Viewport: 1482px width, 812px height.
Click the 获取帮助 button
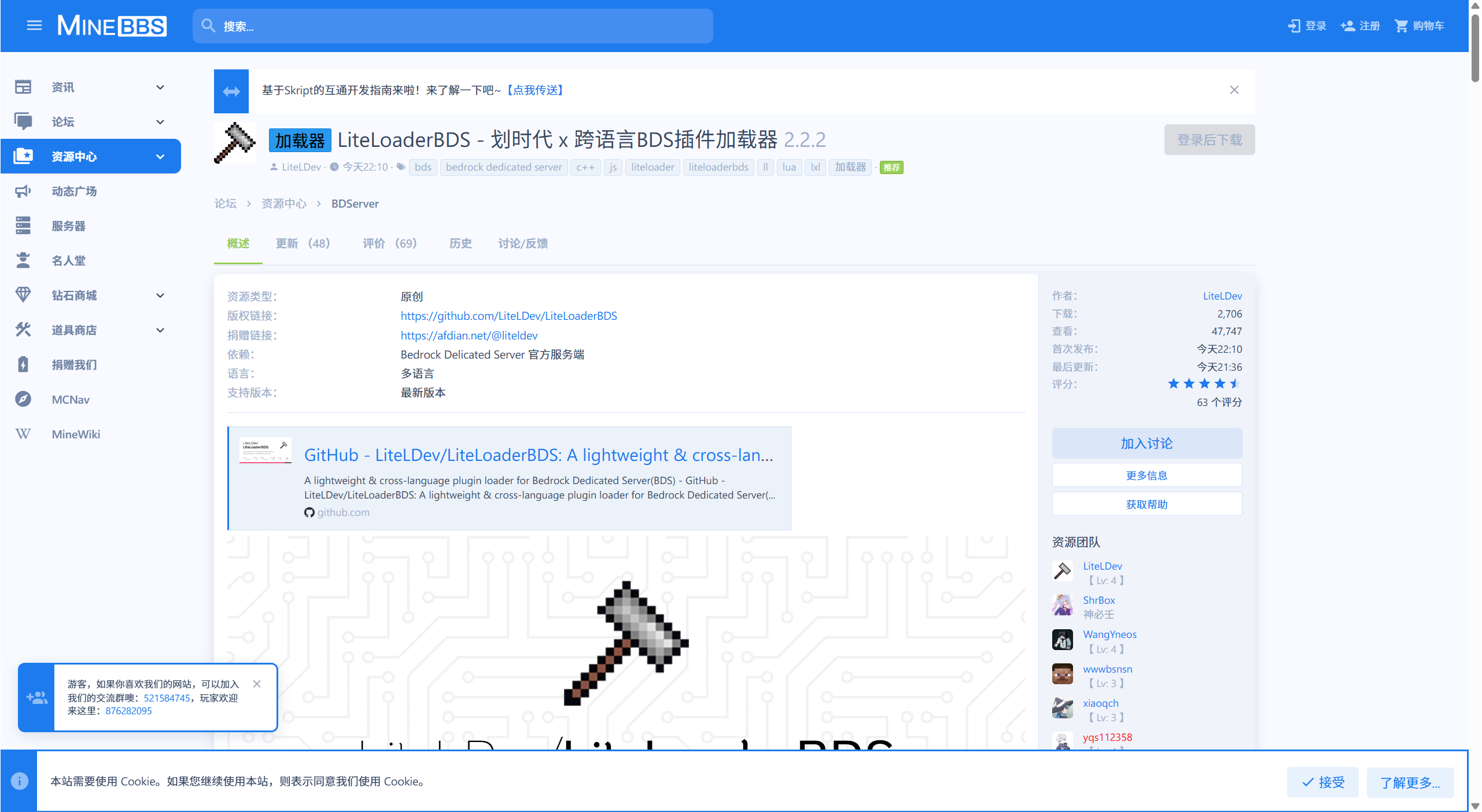[1146, 504]
